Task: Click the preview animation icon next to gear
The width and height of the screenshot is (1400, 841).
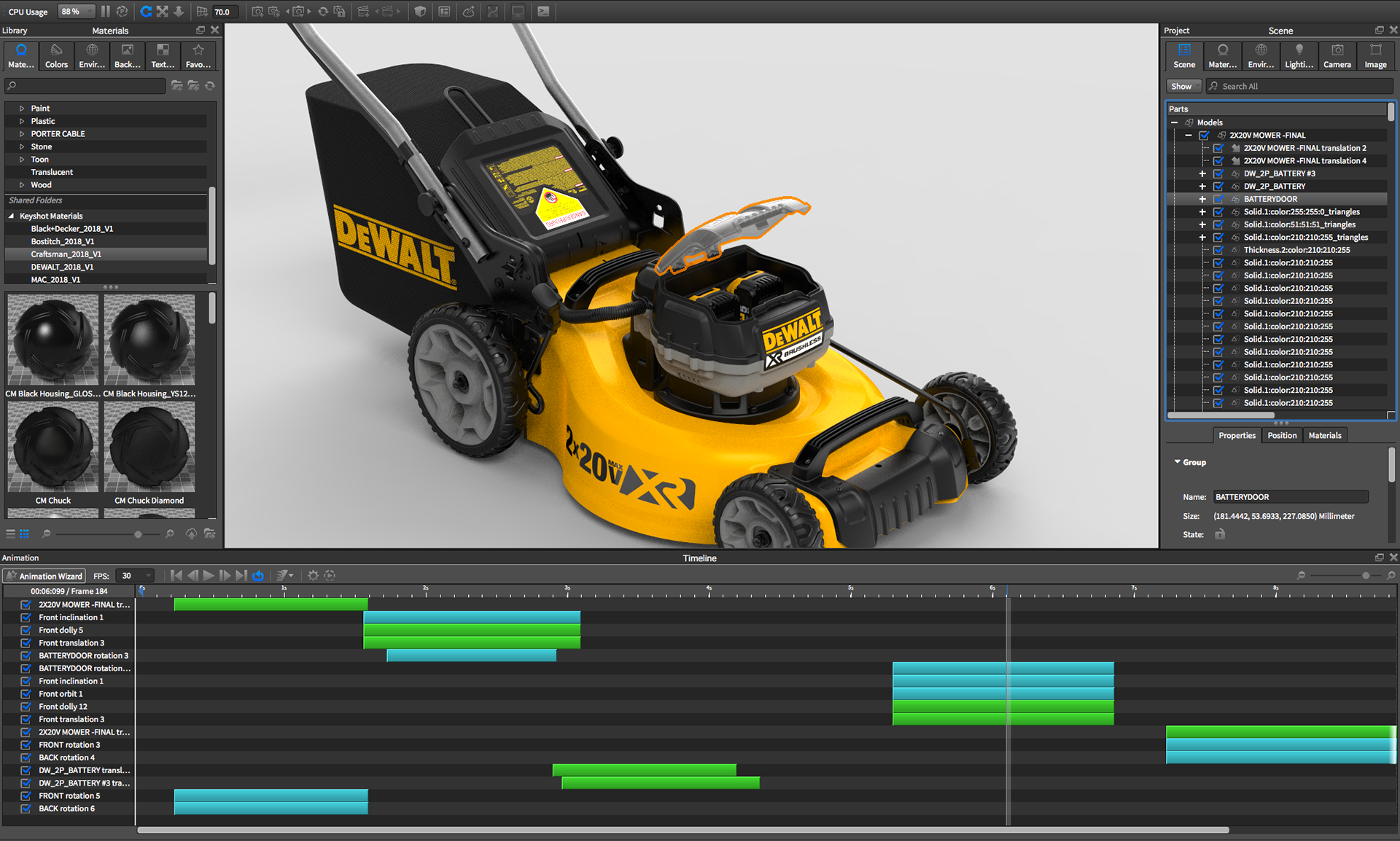Action: click(330, 576)
